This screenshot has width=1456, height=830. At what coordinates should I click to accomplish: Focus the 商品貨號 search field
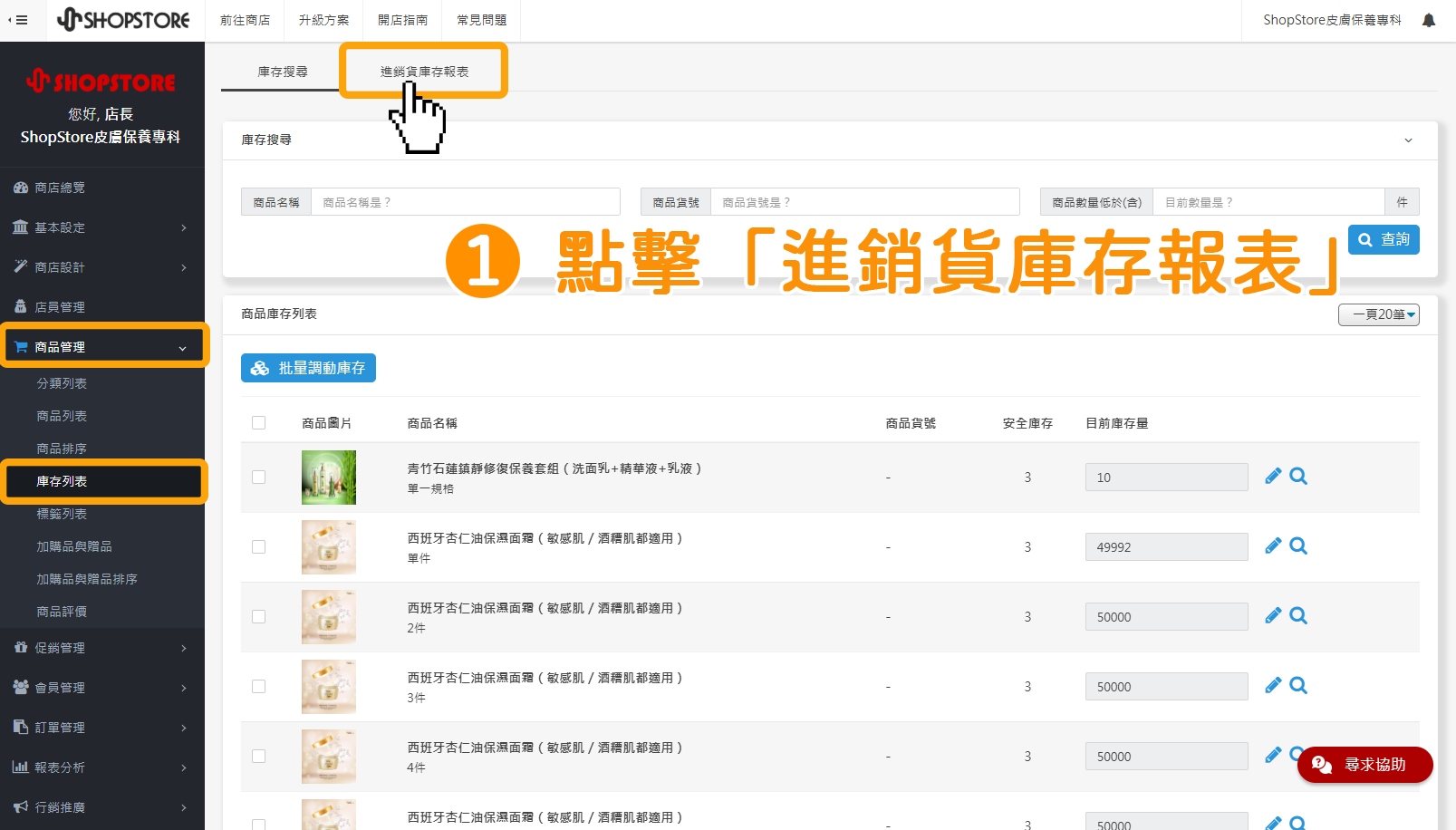(865, 202)
